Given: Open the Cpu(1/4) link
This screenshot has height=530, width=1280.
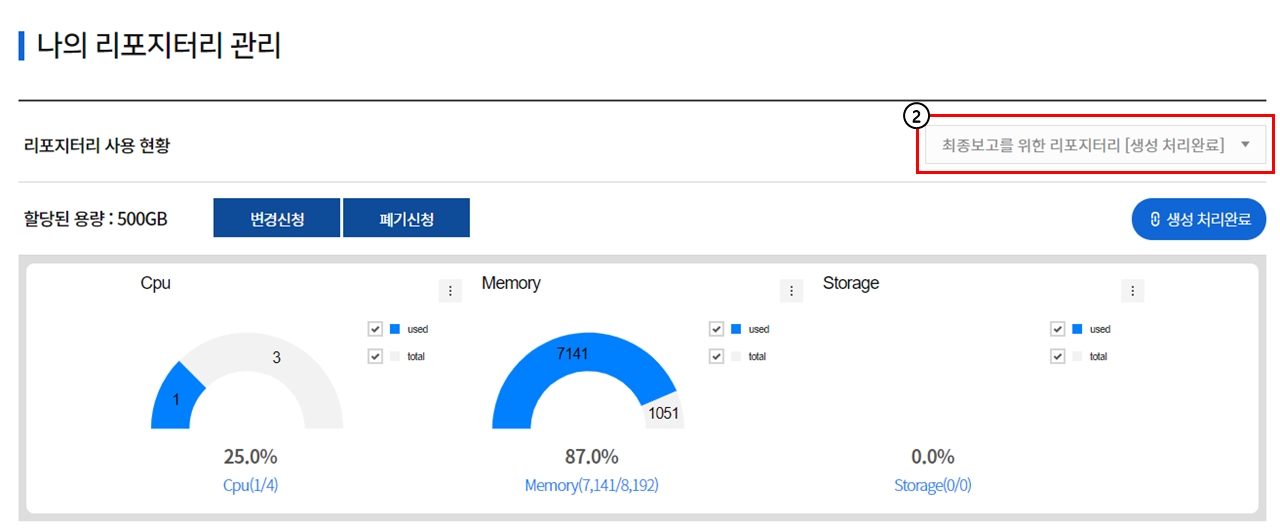Looking at the screenshot, I should [250, 486].
